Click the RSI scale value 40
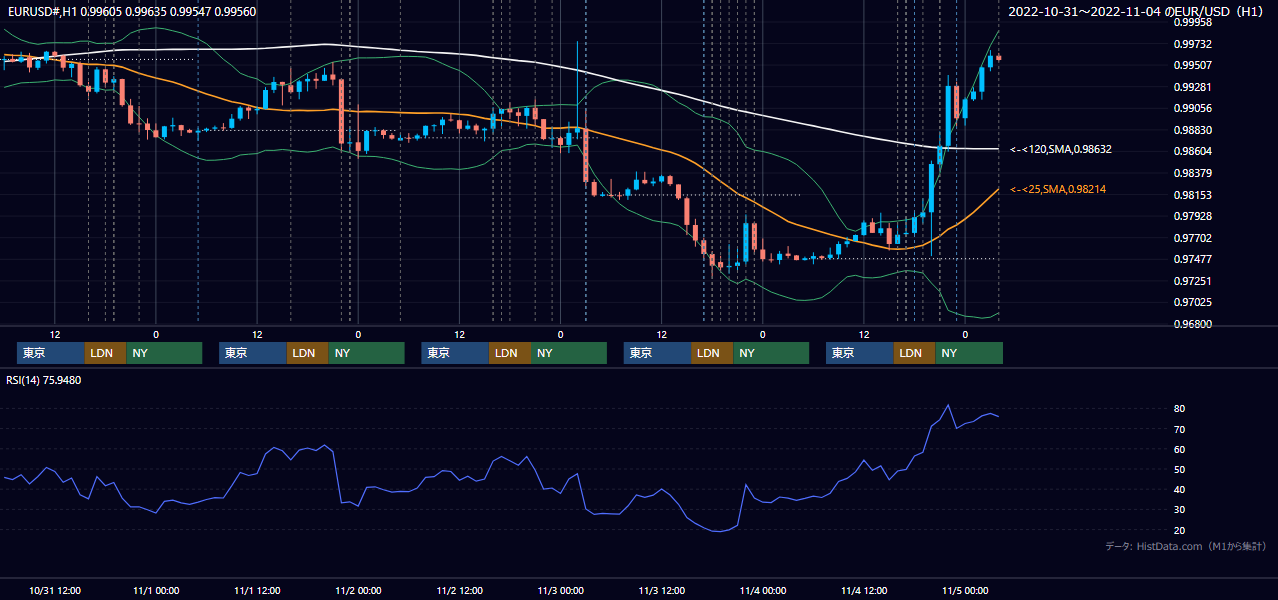 1180,489
